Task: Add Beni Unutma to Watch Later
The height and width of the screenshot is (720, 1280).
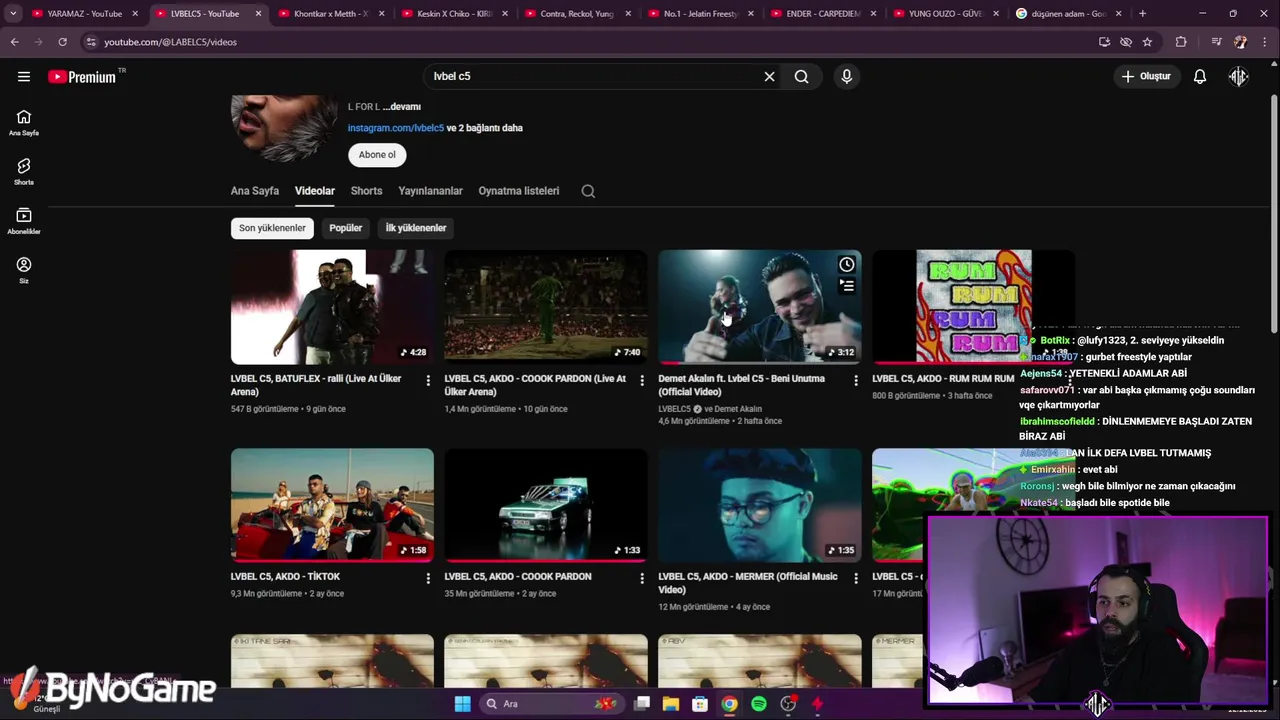Action: (x=847, y=264)
